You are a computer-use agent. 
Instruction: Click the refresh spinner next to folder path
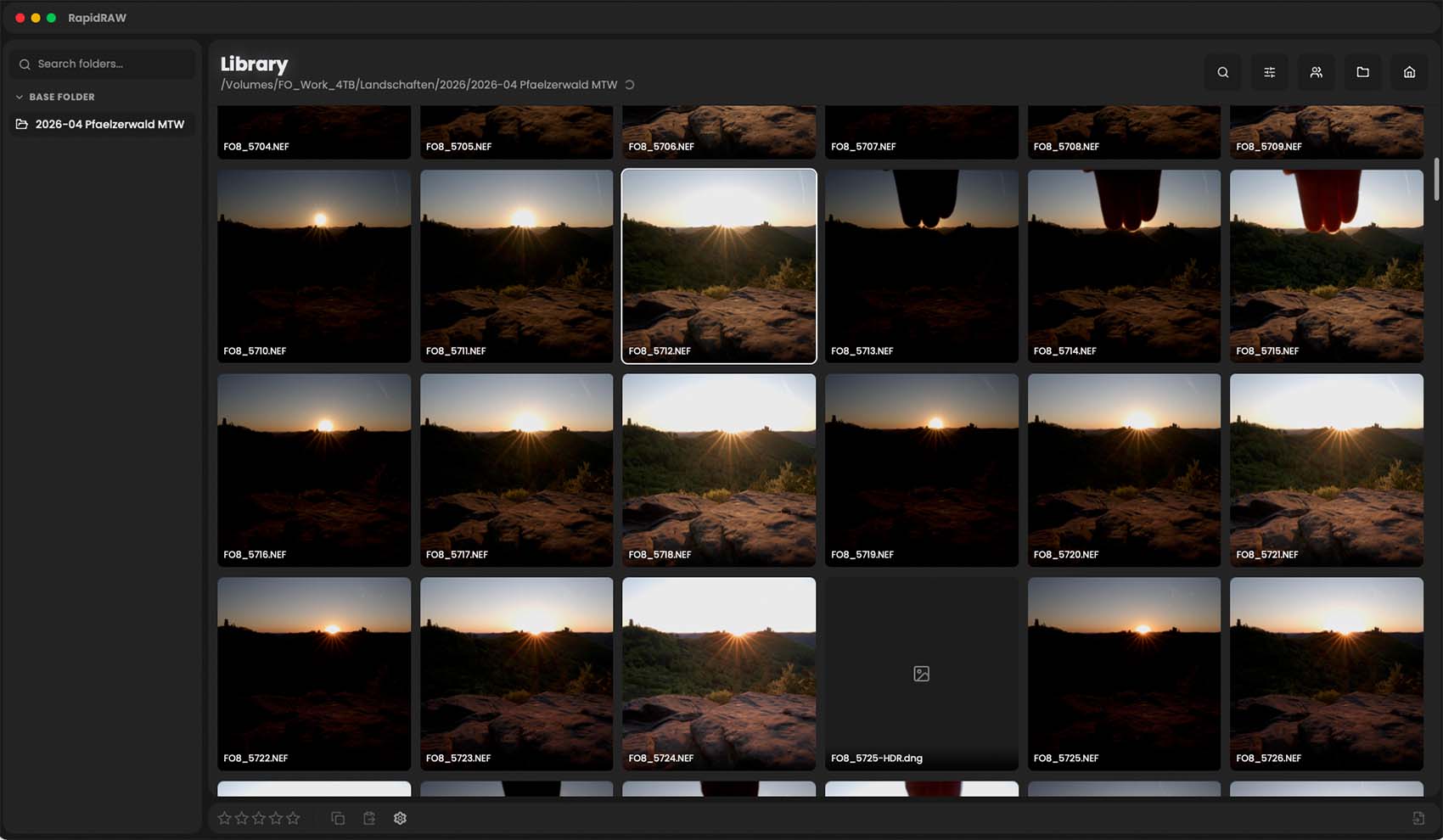[630, 85]
